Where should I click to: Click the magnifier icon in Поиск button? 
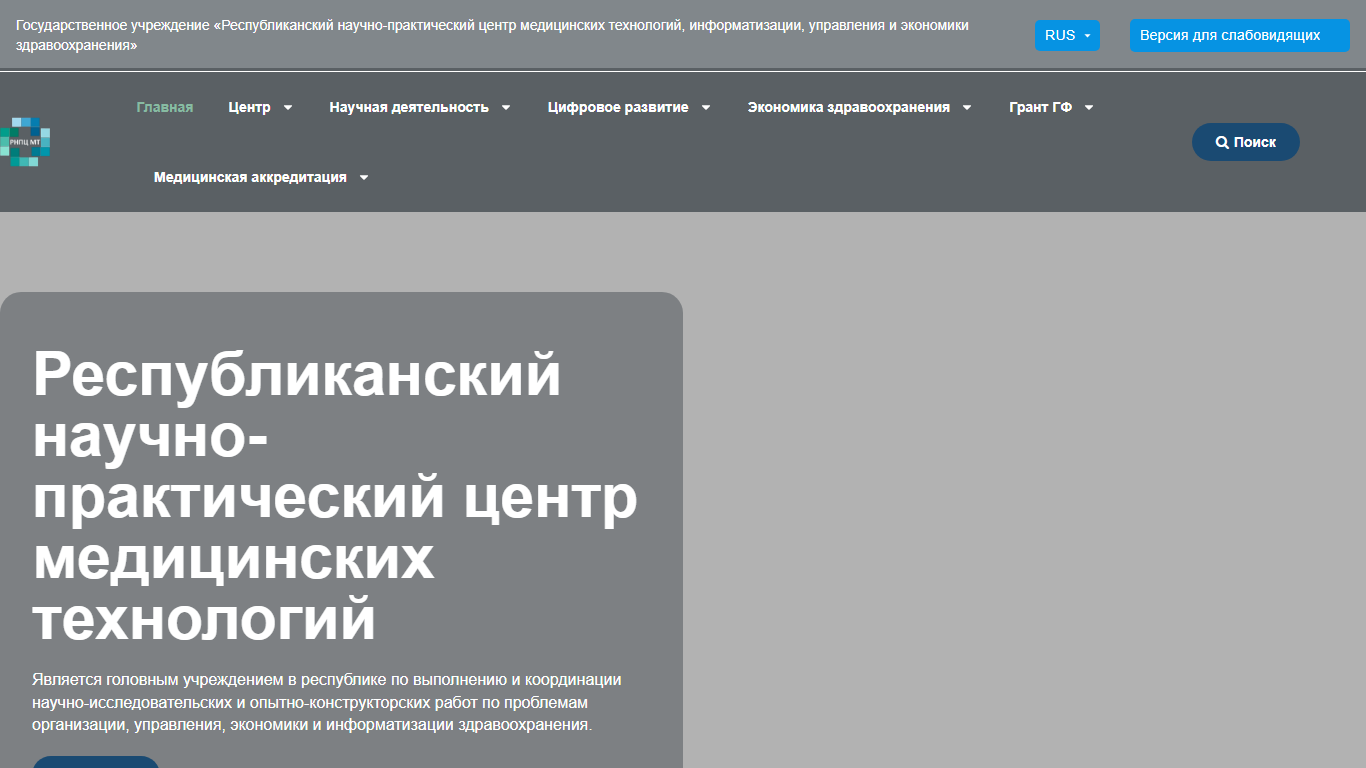coord(1222,143)
